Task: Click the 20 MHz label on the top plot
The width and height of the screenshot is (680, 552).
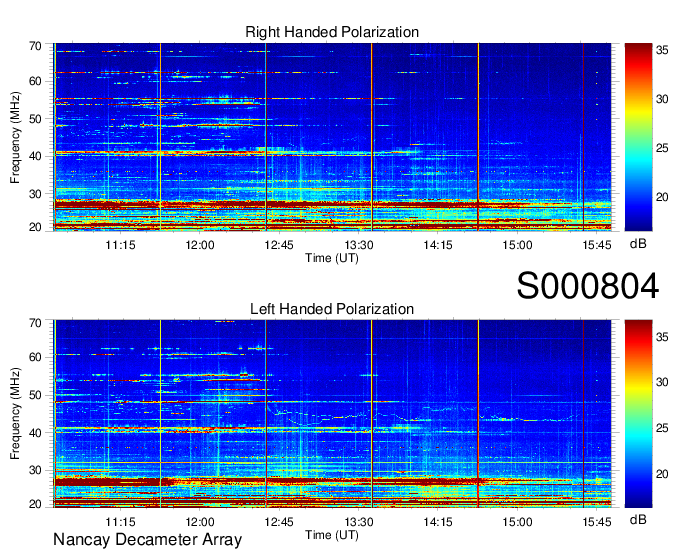Action: pos(35,227)
